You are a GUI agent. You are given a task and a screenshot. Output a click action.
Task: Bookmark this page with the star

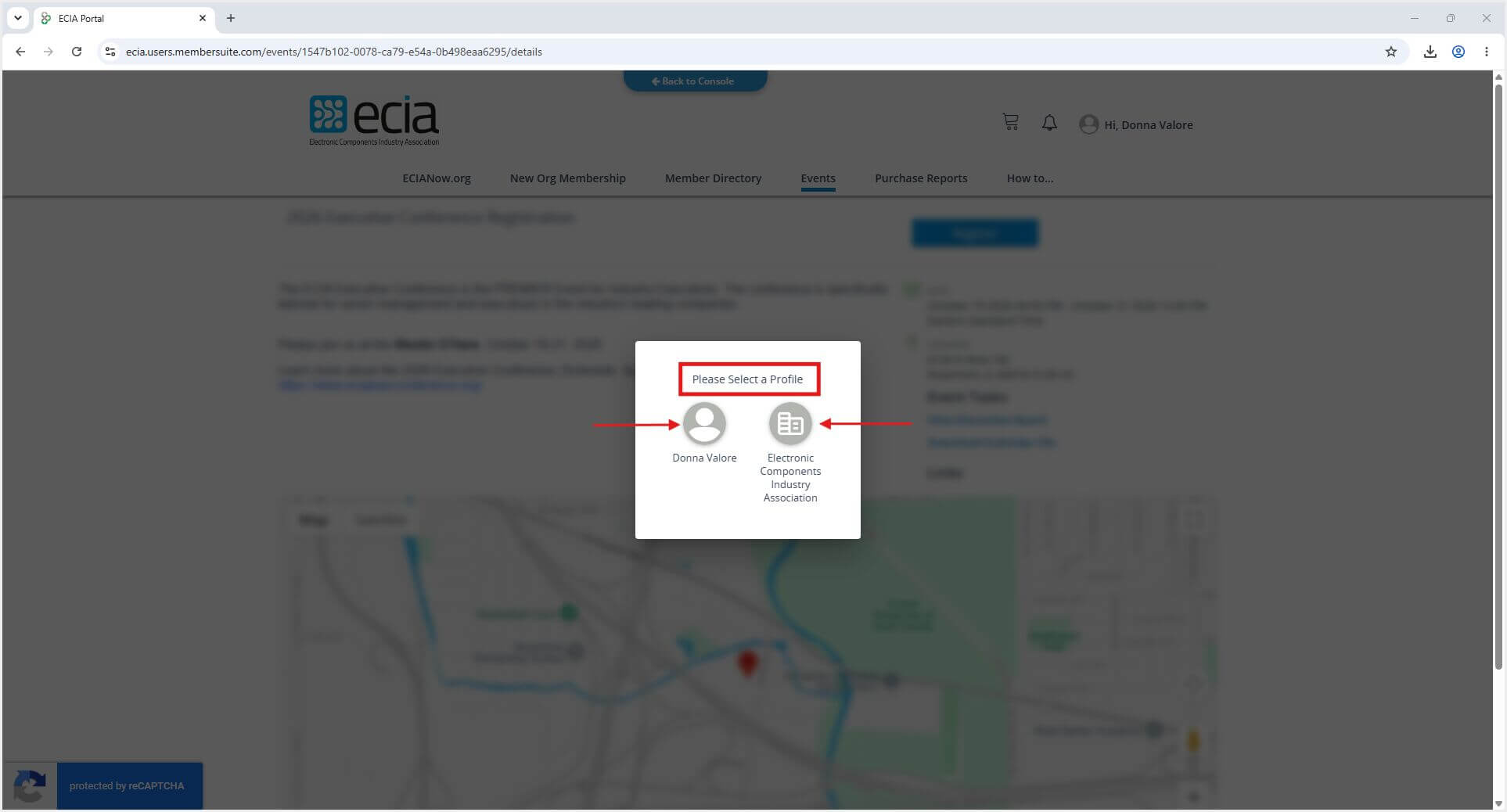tap(1390, 52)
